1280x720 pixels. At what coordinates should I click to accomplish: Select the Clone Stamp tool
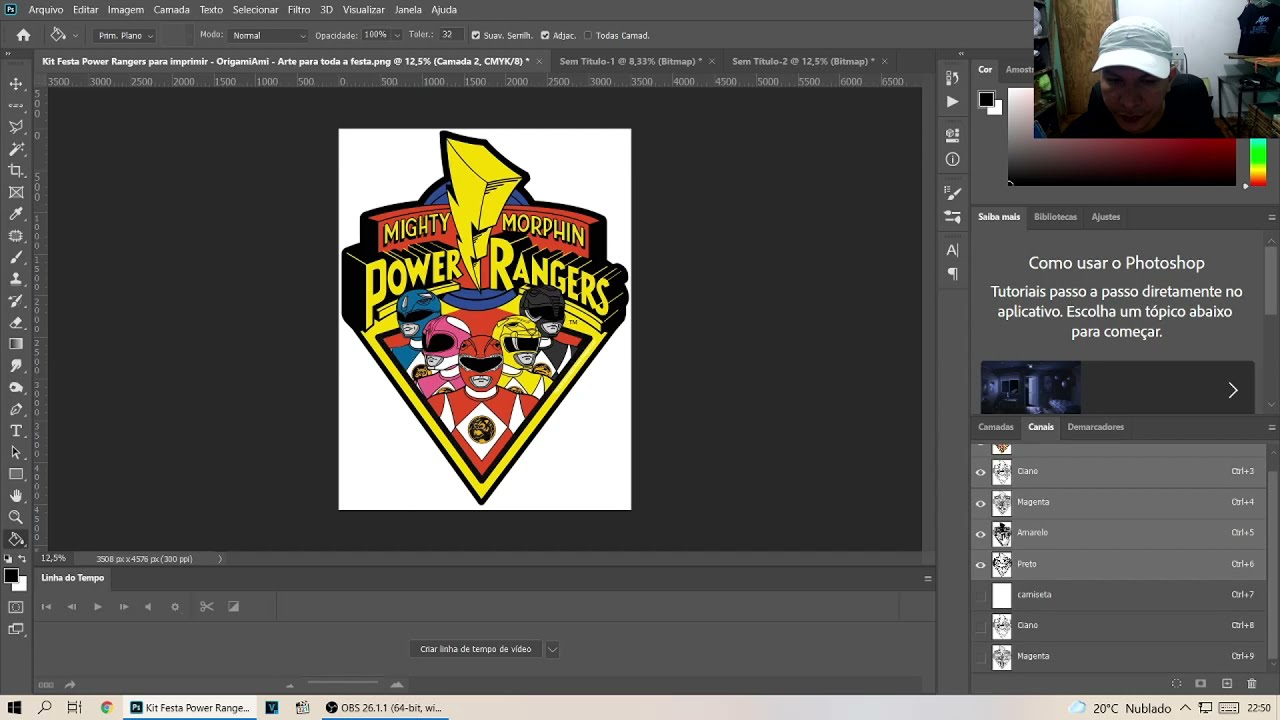pos(16,279)
